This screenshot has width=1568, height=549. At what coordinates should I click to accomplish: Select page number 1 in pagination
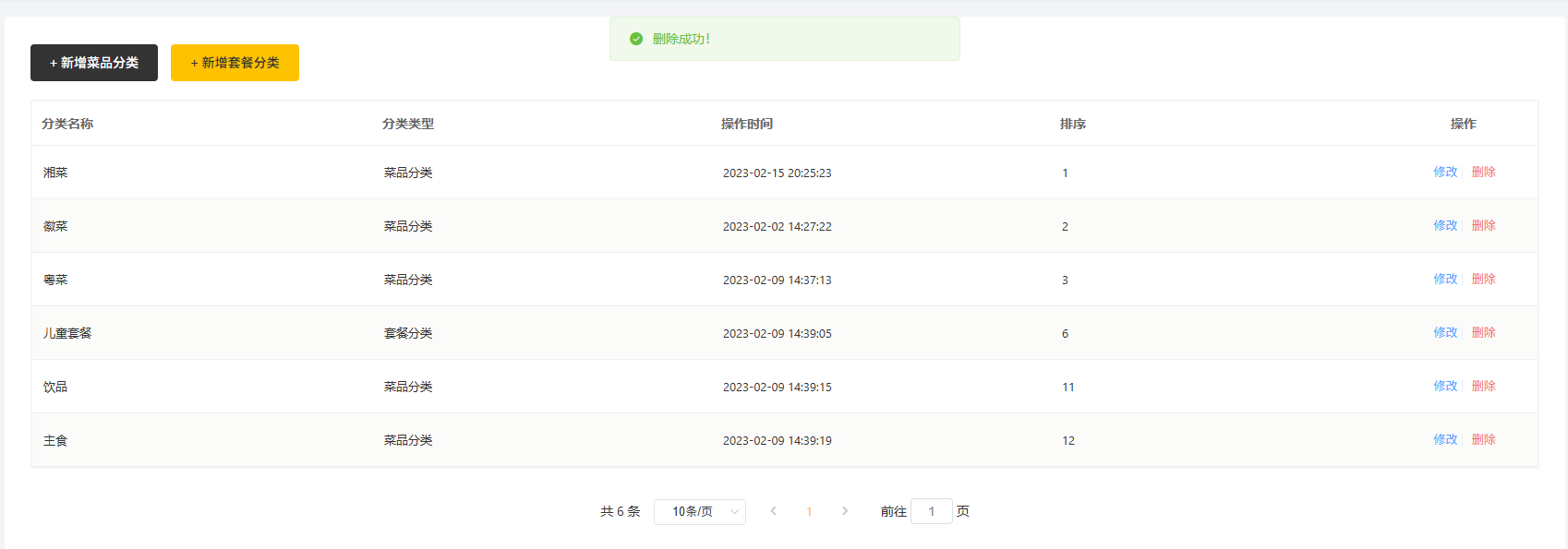pos(809,511)
